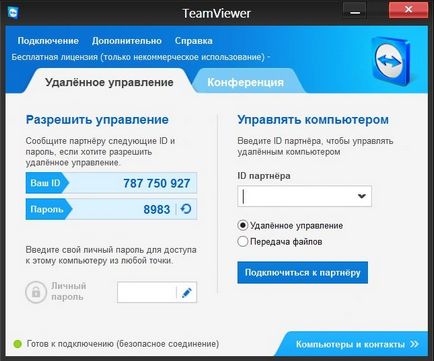Click the lock icon beside Личный пароль
The image size is (434, 361).
36,292
